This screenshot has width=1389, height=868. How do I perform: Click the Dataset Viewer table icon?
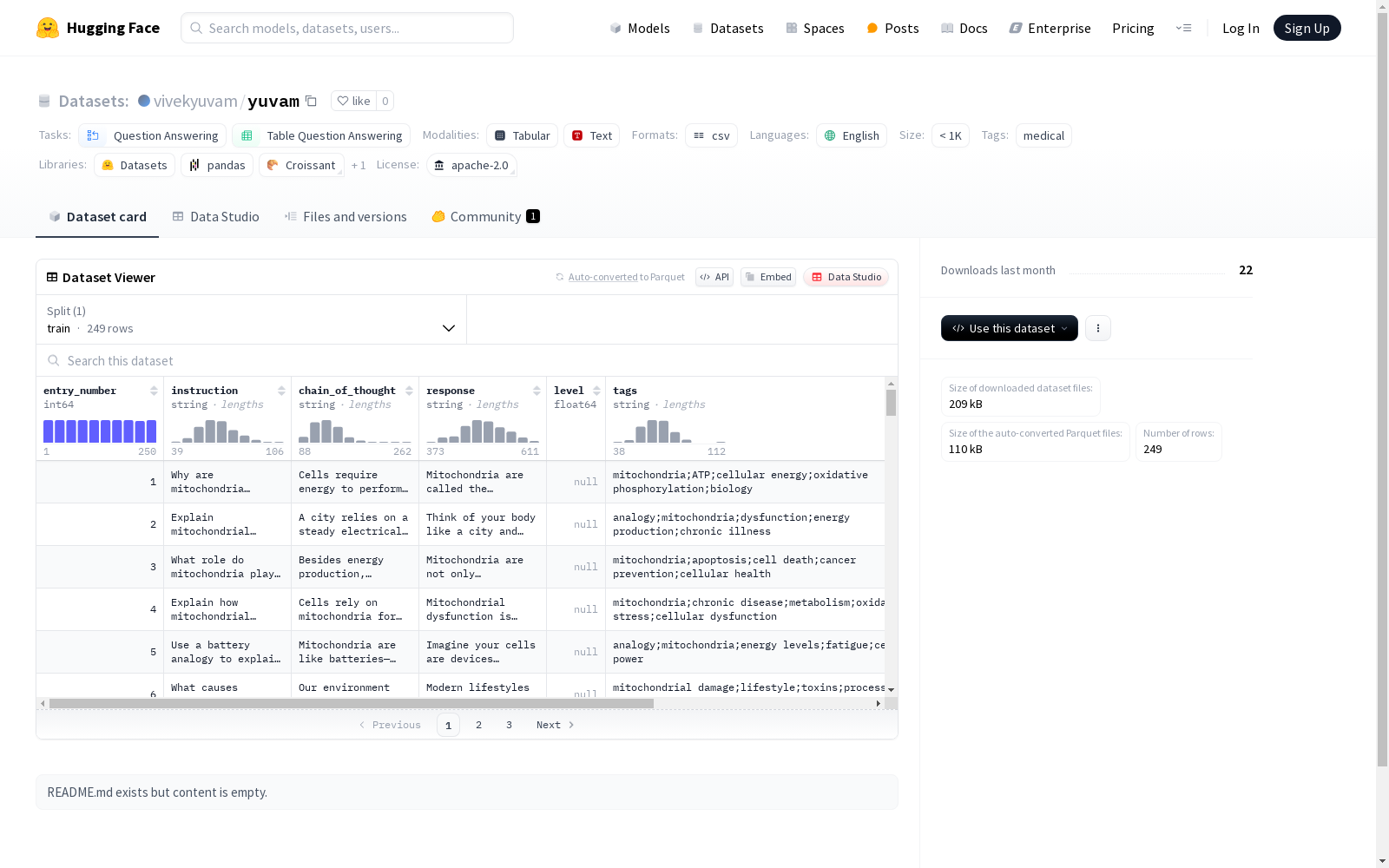pos(52,277)
